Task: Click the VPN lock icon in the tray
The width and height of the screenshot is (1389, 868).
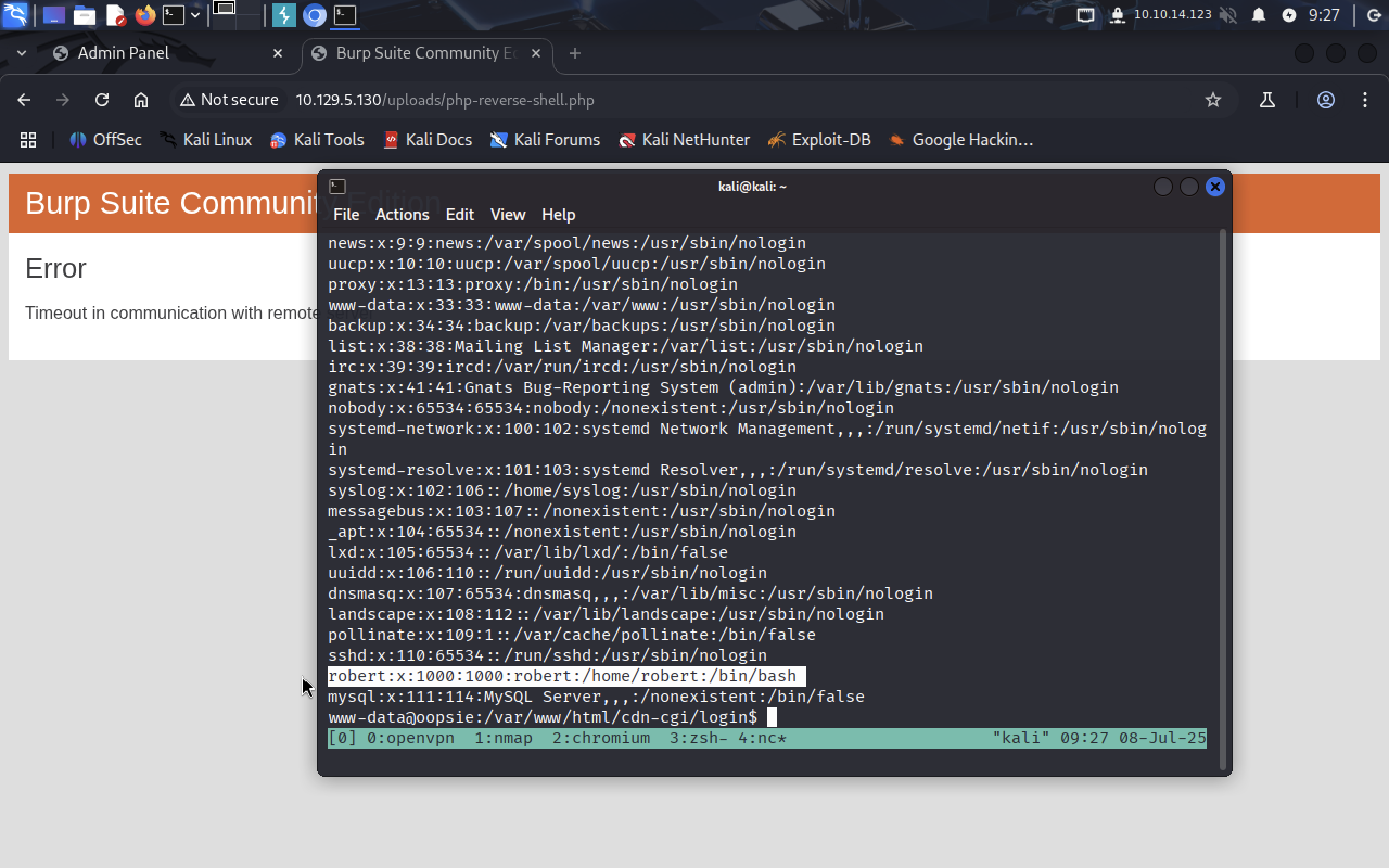Action: point(1117,15)
